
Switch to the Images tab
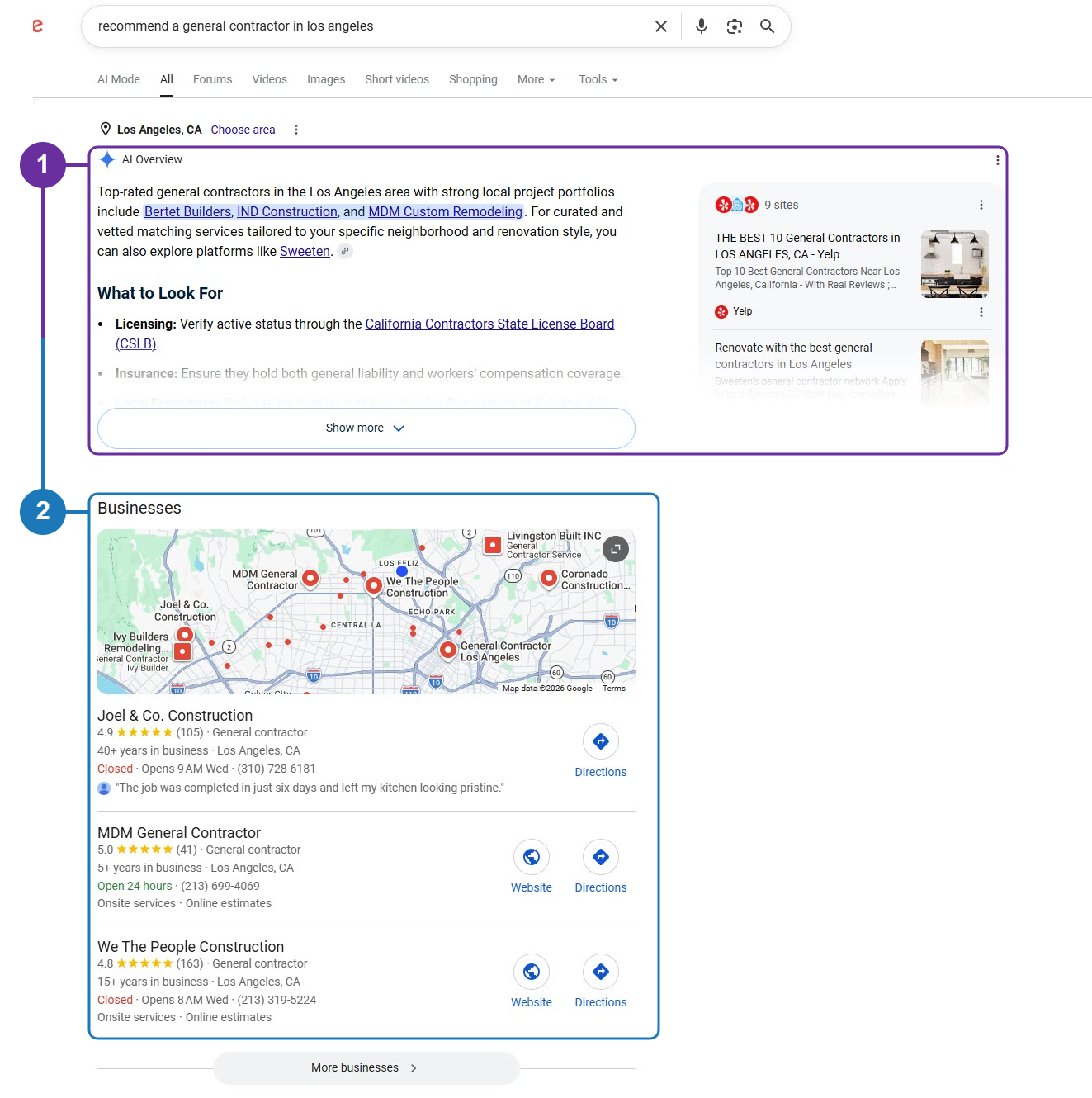click(326, 79)
